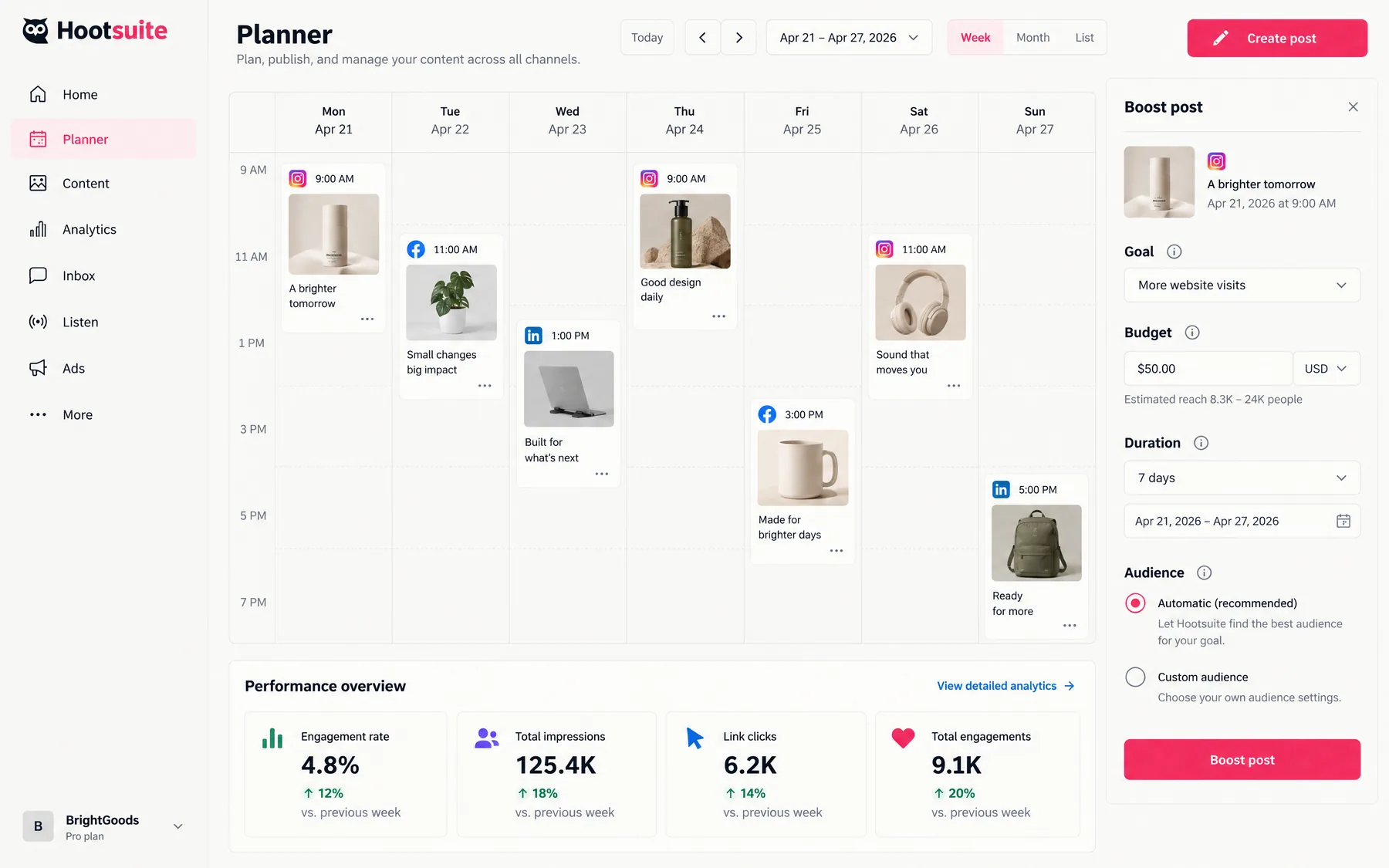Show info for Budget
Screen dimensions: 1389x868
tap(1192, 333)
